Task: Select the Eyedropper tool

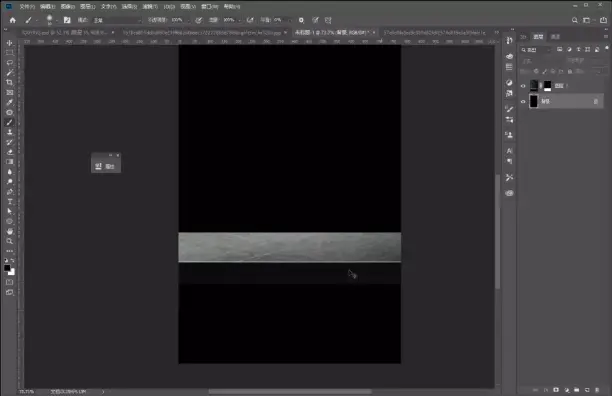Action: [10, 102]
